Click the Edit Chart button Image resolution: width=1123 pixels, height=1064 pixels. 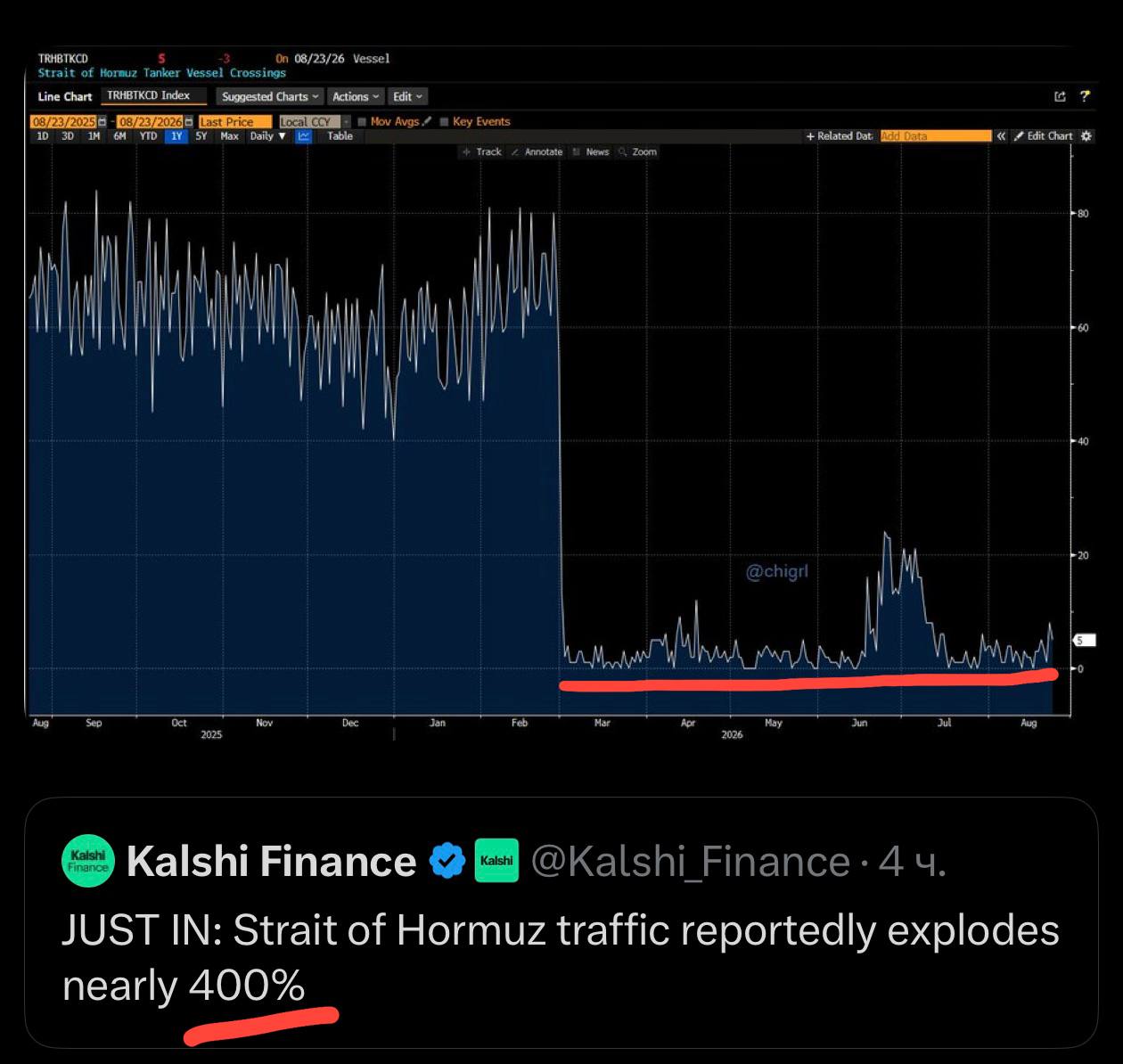coord(1043,136)
